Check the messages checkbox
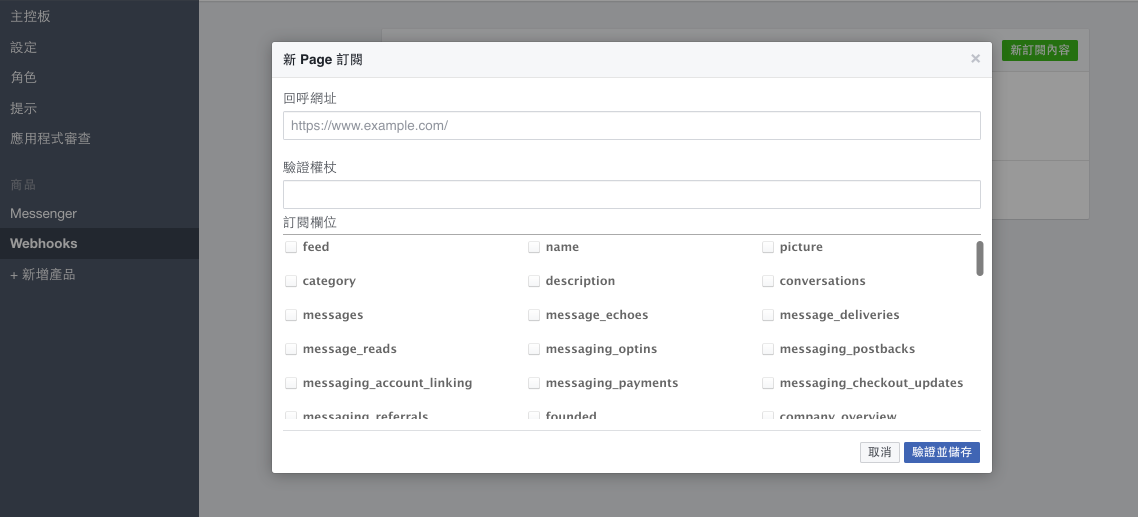The height and width of the screenshot is (517, 1138). point(291,315)
